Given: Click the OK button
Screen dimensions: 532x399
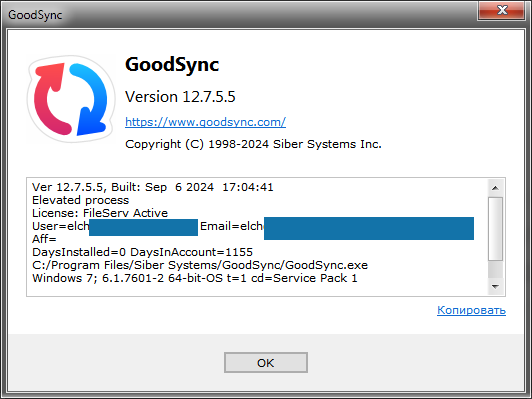Looking at the screenshot, I should (266, 362).
